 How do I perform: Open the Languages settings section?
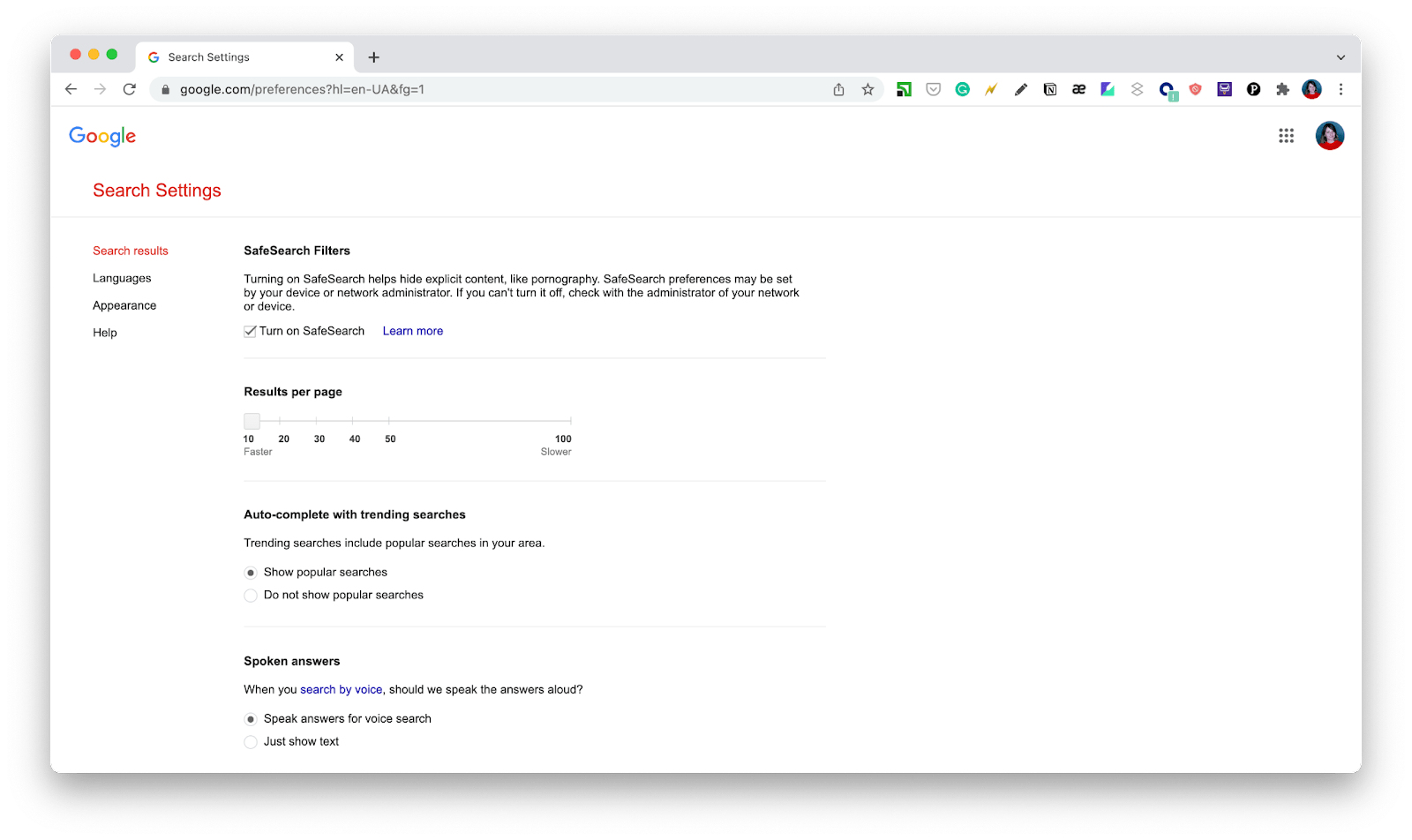pyautogui.click(x=122, y=278)
